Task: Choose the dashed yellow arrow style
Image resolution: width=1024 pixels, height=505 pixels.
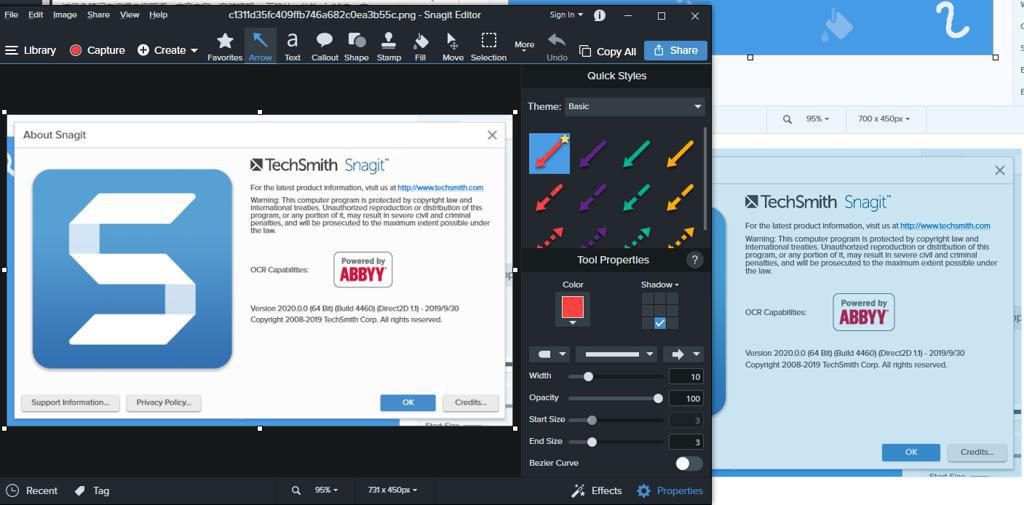Action: (x=680, y=197)
